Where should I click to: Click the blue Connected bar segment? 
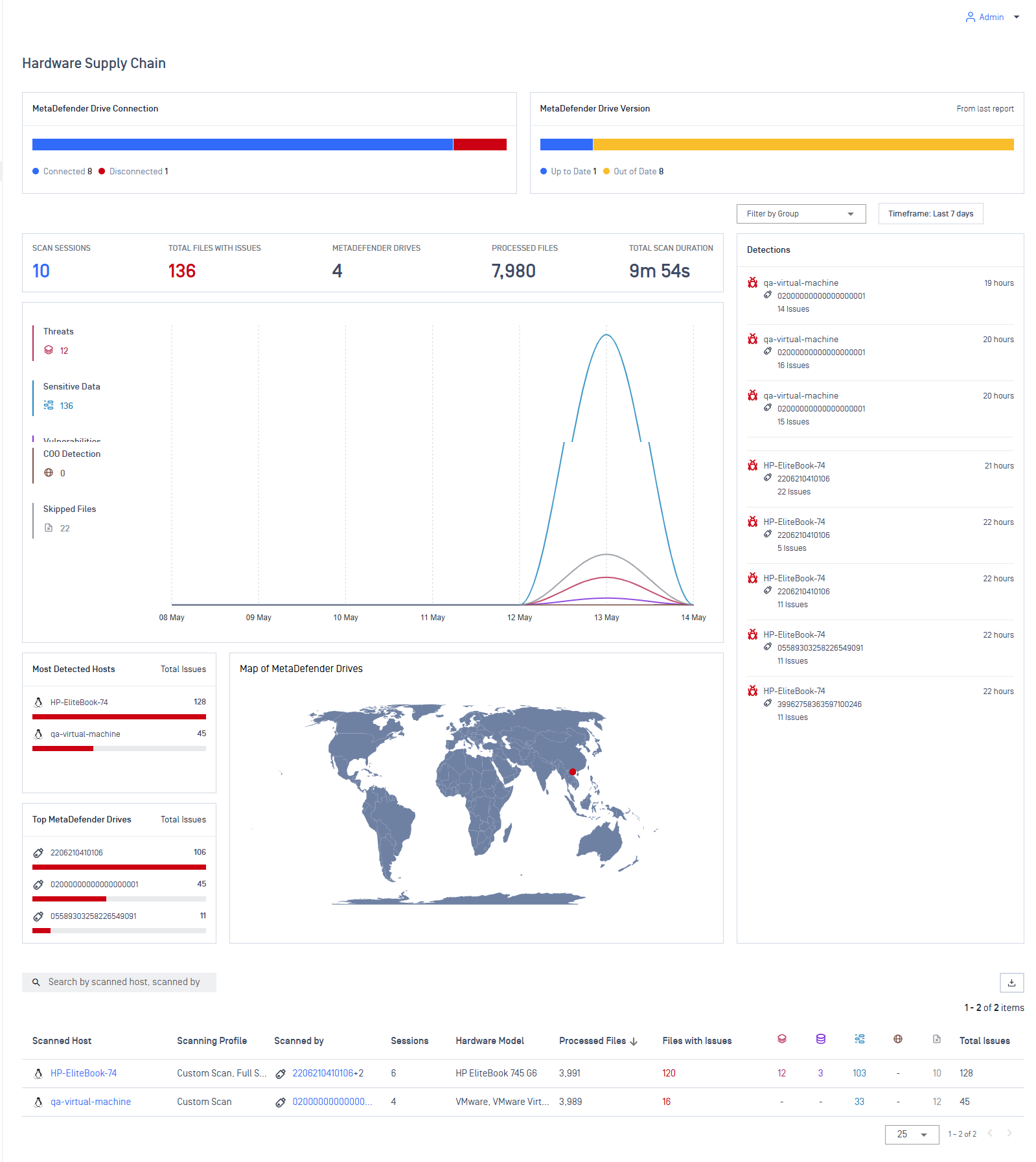[242, 145]
